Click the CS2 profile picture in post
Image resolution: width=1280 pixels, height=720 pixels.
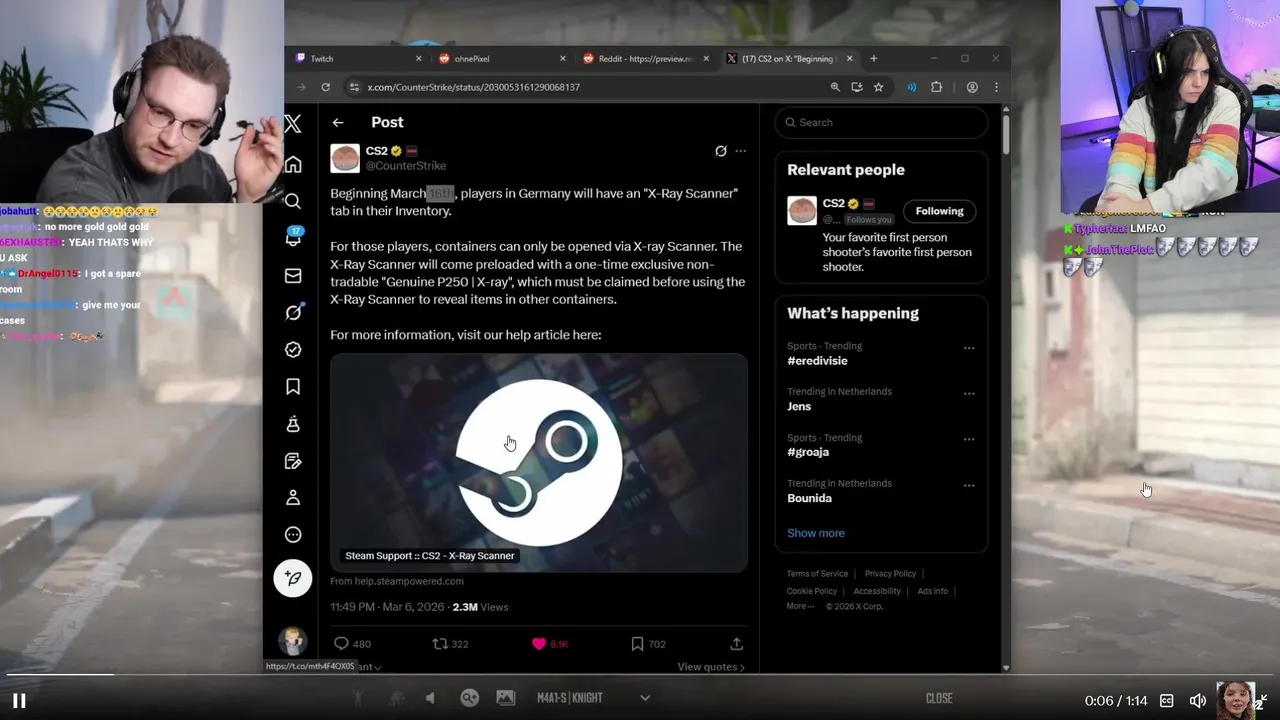pos(345,158)
